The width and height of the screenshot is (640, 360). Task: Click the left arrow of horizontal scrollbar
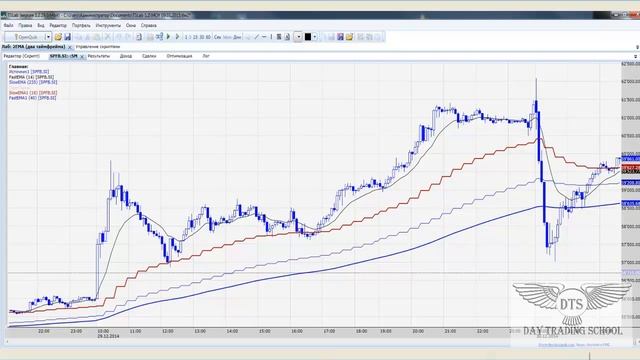[7, 342]
